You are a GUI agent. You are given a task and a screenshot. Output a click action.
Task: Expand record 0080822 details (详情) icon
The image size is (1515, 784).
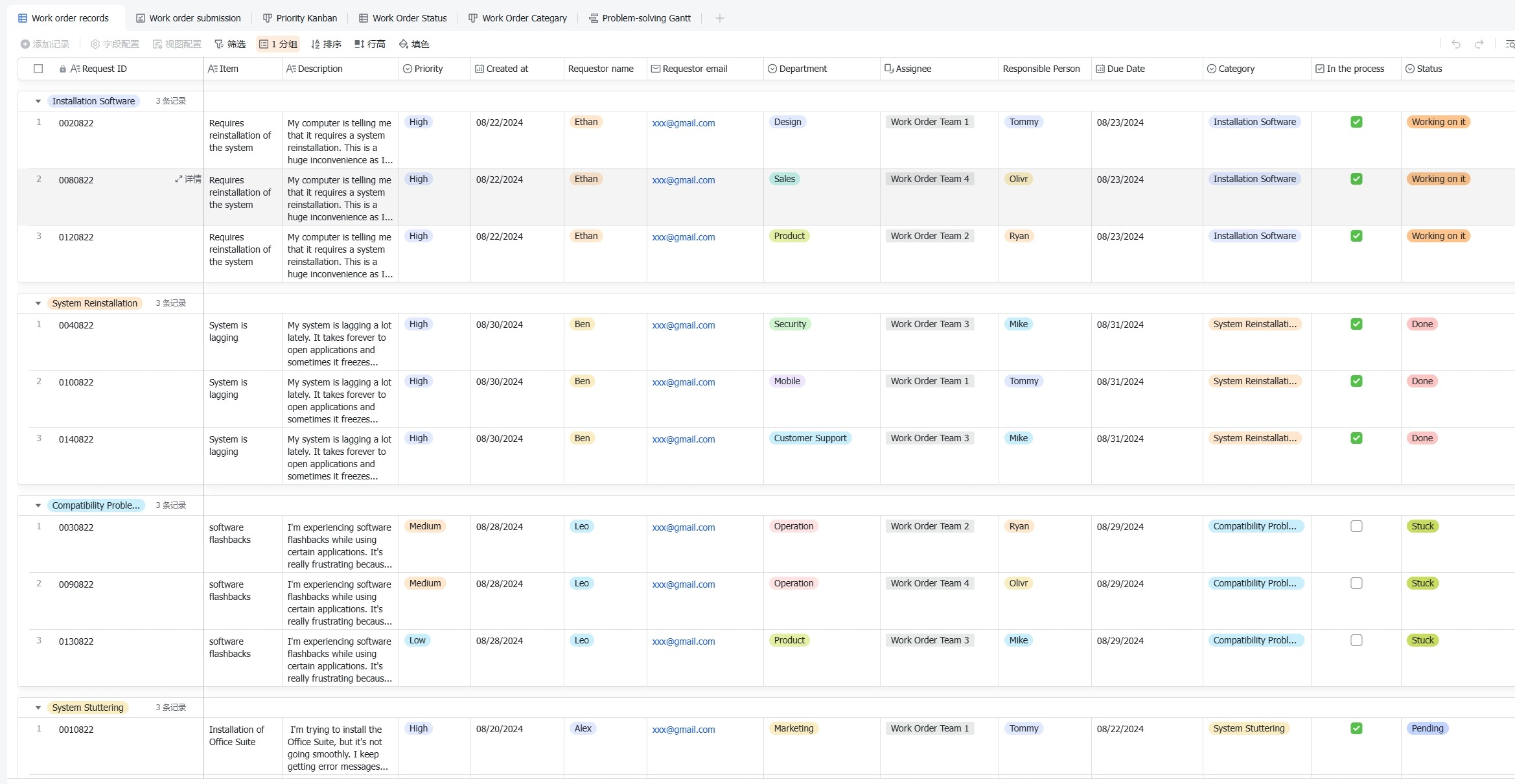point(188,179)
